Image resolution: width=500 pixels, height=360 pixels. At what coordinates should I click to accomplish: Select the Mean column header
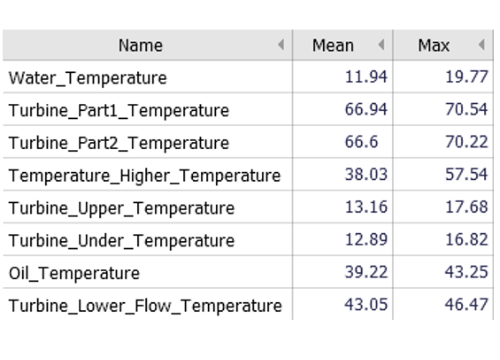343,45
